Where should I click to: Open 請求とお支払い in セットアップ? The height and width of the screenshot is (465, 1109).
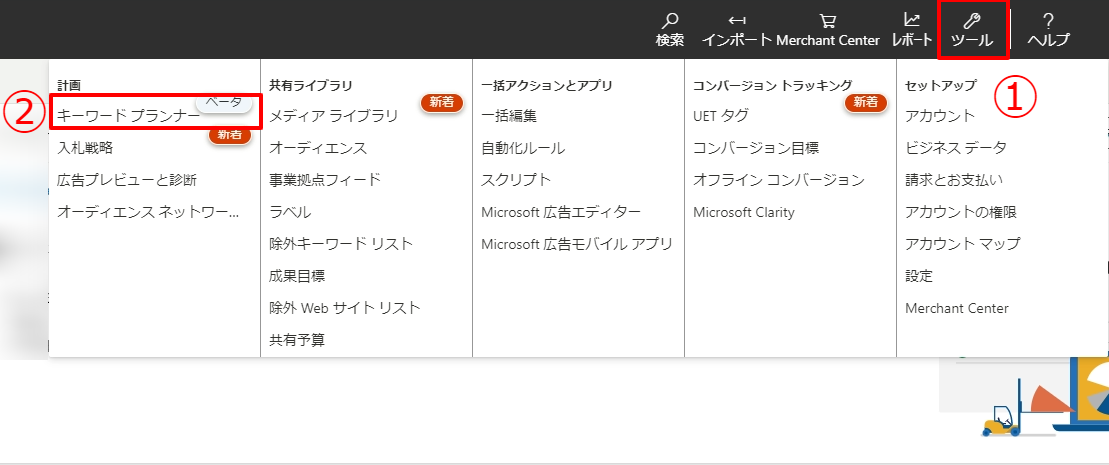tap(954, 180)
